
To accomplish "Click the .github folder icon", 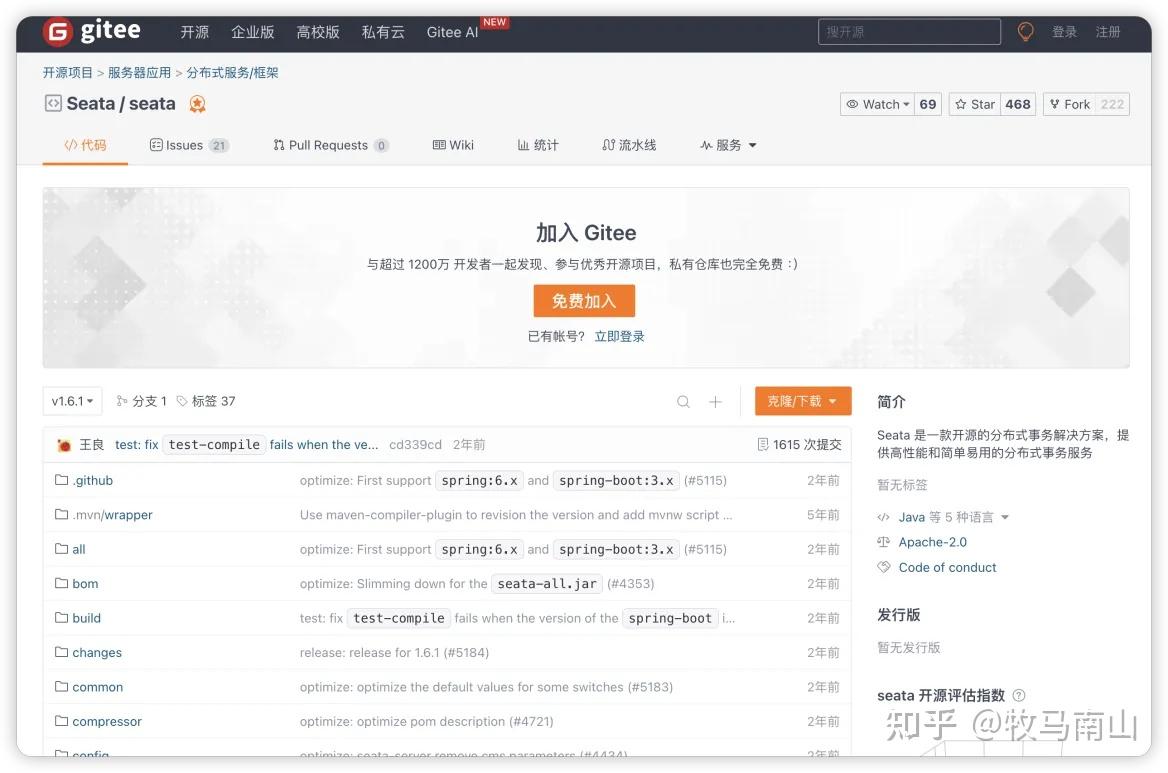I will click(61, 480).
